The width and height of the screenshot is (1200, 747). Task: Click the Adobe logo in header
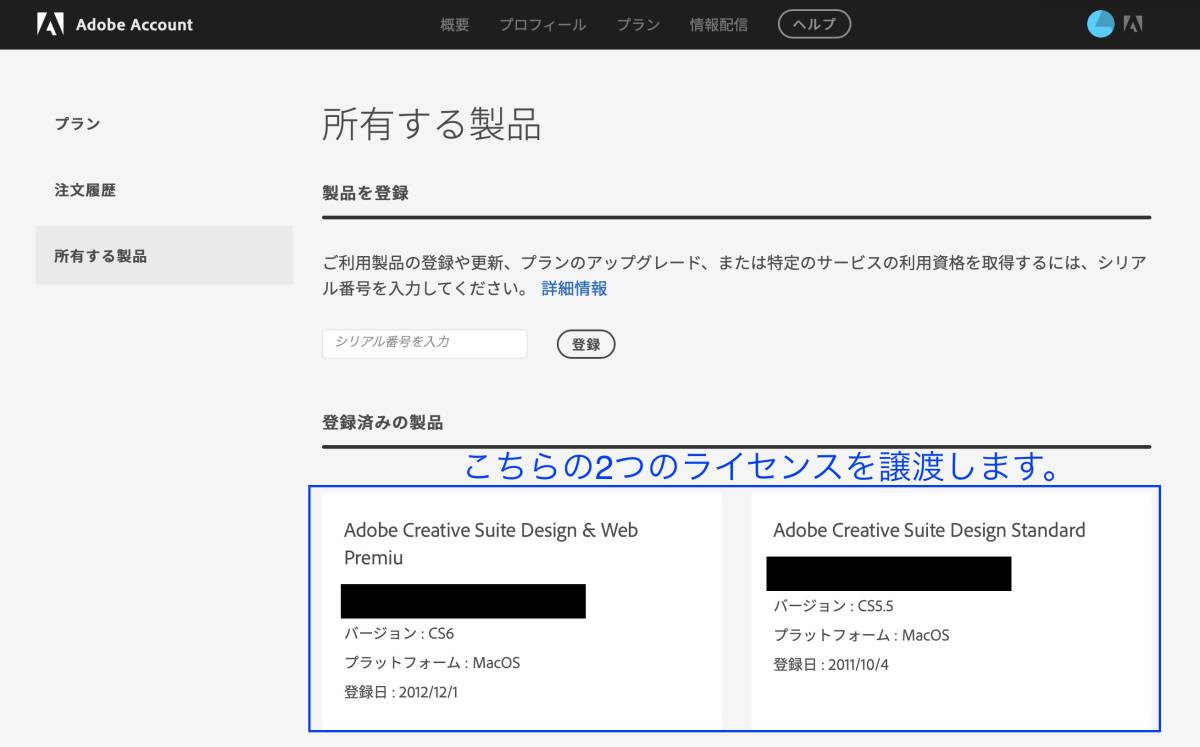pos(50,24)
